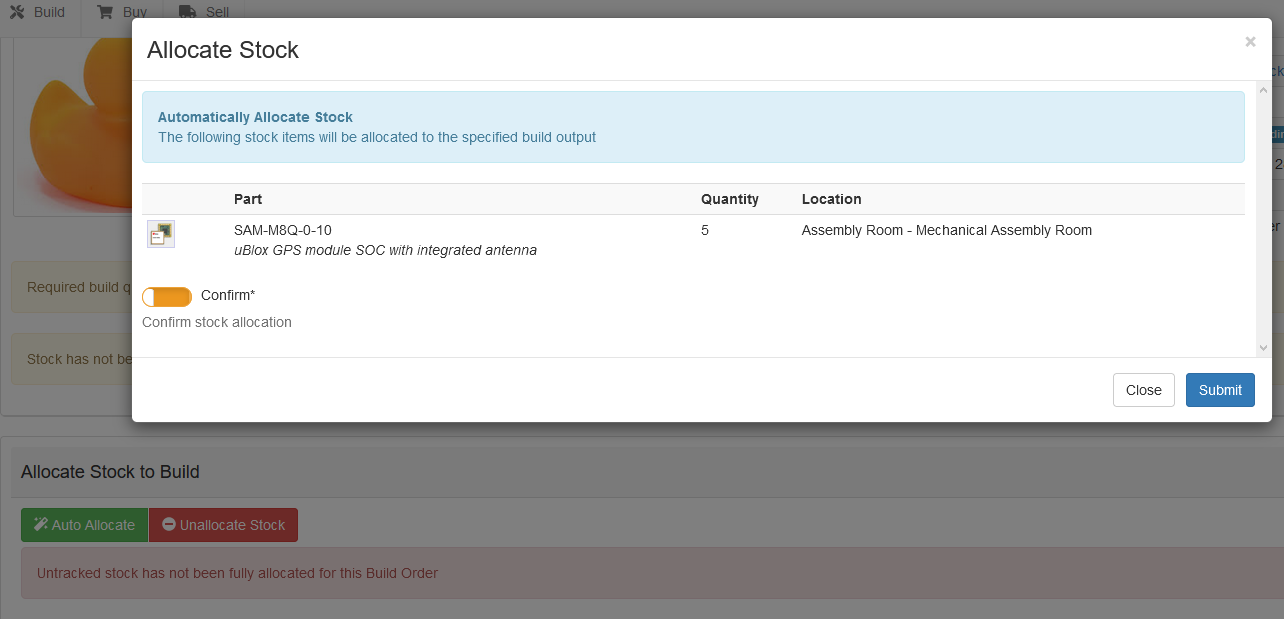
Task: Click the truck icon beside Sell
Action: coord(187,12)
